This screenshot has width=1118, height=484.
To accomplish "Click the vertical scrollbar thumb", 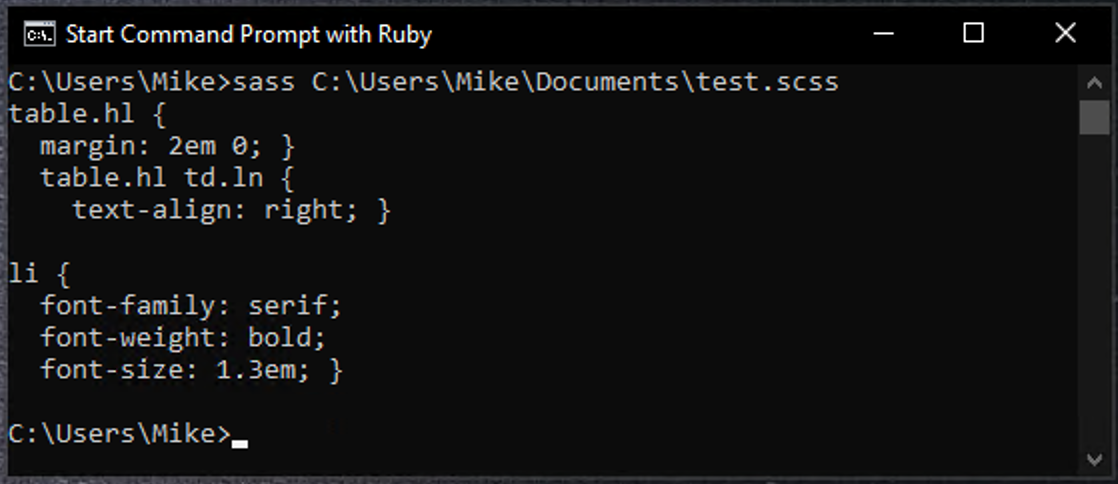I will [1094, 116].
